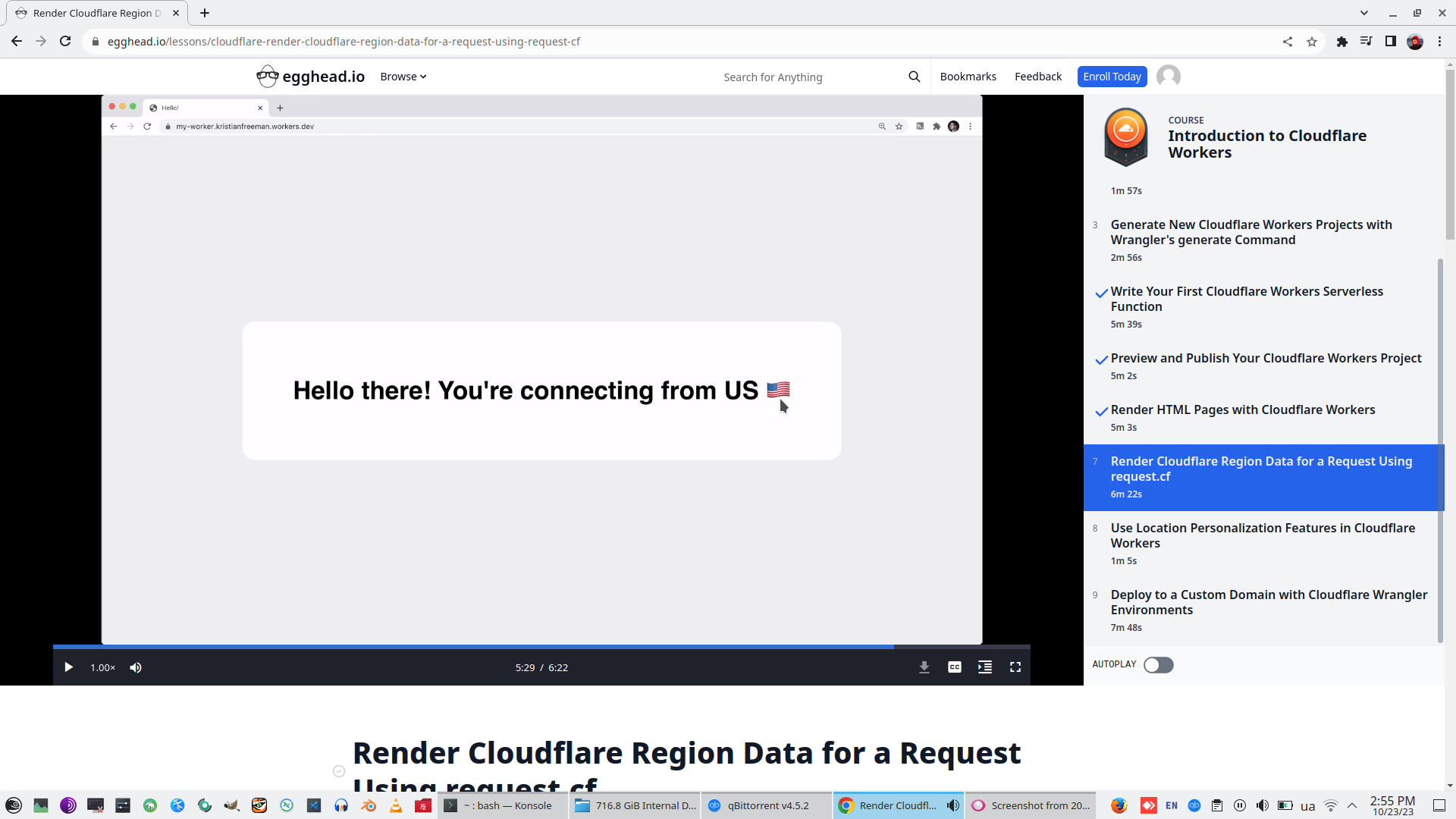Click the Enroll Today button
The image size is (1456, 819).
point(1112,77)
